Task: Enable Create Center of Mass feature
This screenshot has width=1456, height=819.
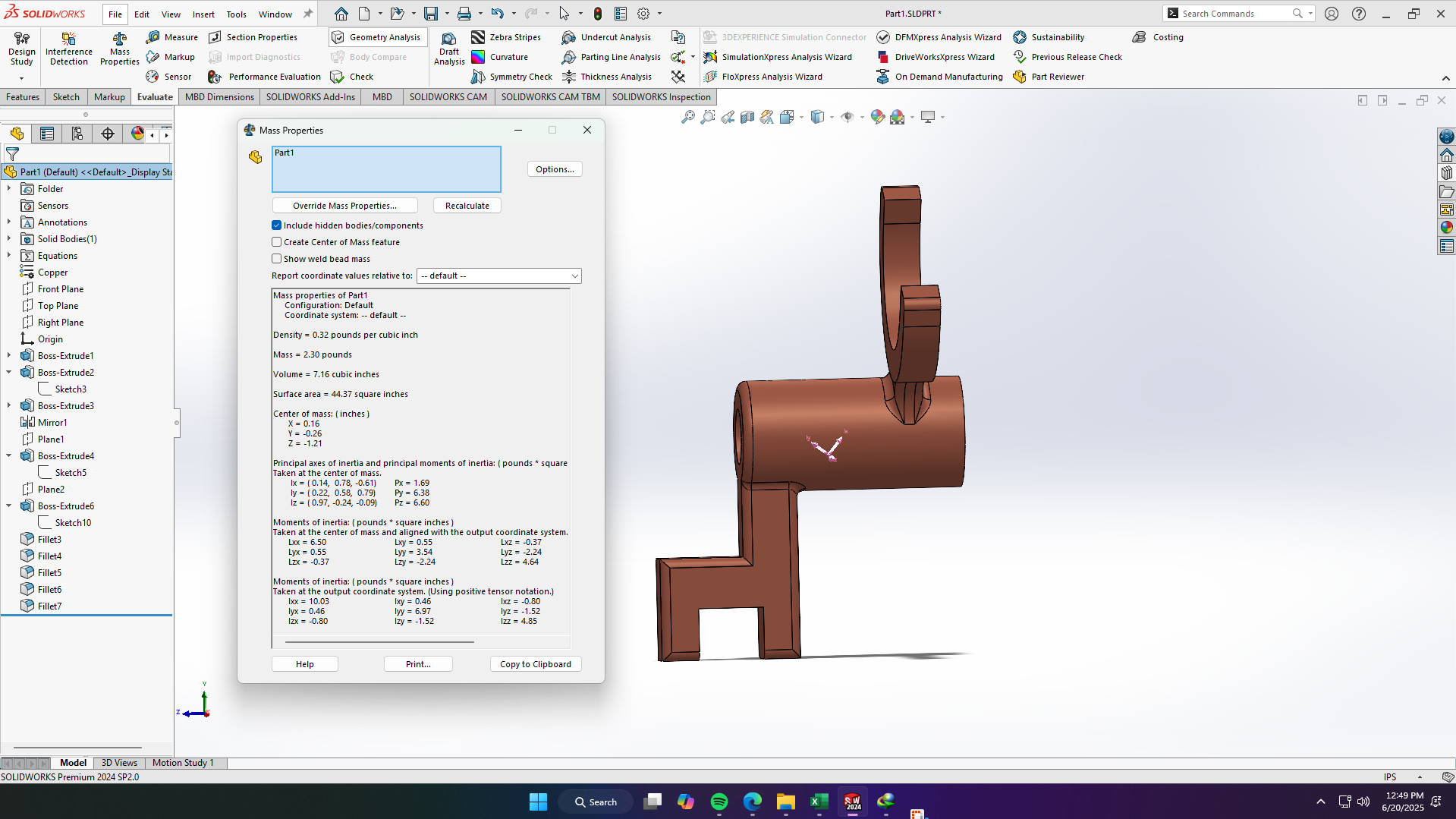Action: (x=277, y=242)
